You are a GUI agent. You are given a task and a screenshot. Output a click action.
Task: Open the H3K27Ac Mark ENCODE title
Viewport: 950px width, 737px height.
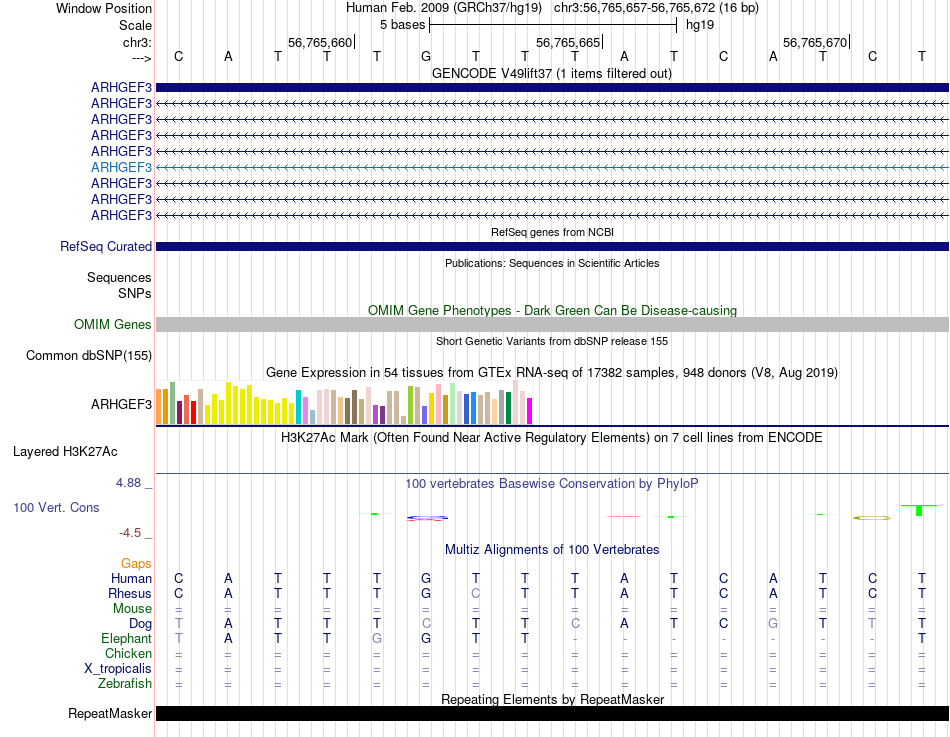point(552,438)
